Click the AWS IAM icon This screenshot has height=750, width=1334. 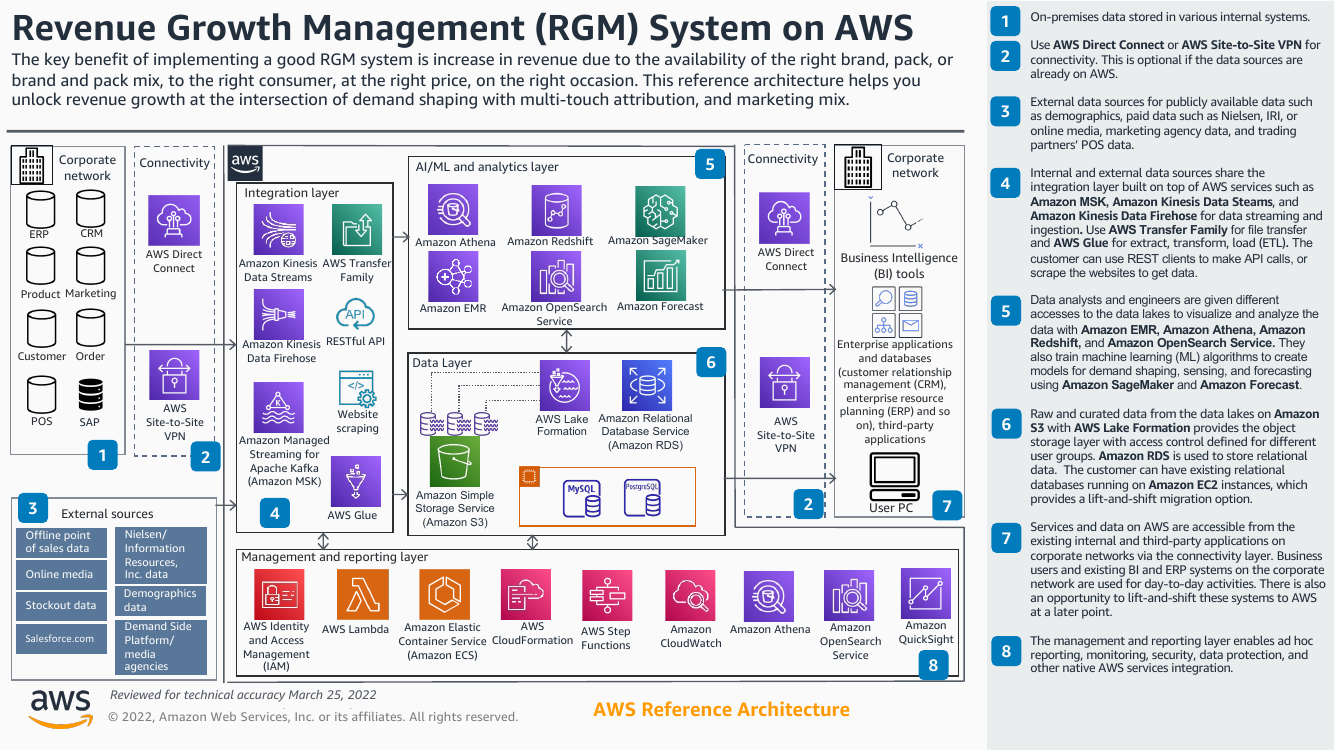tap(278, 595)
